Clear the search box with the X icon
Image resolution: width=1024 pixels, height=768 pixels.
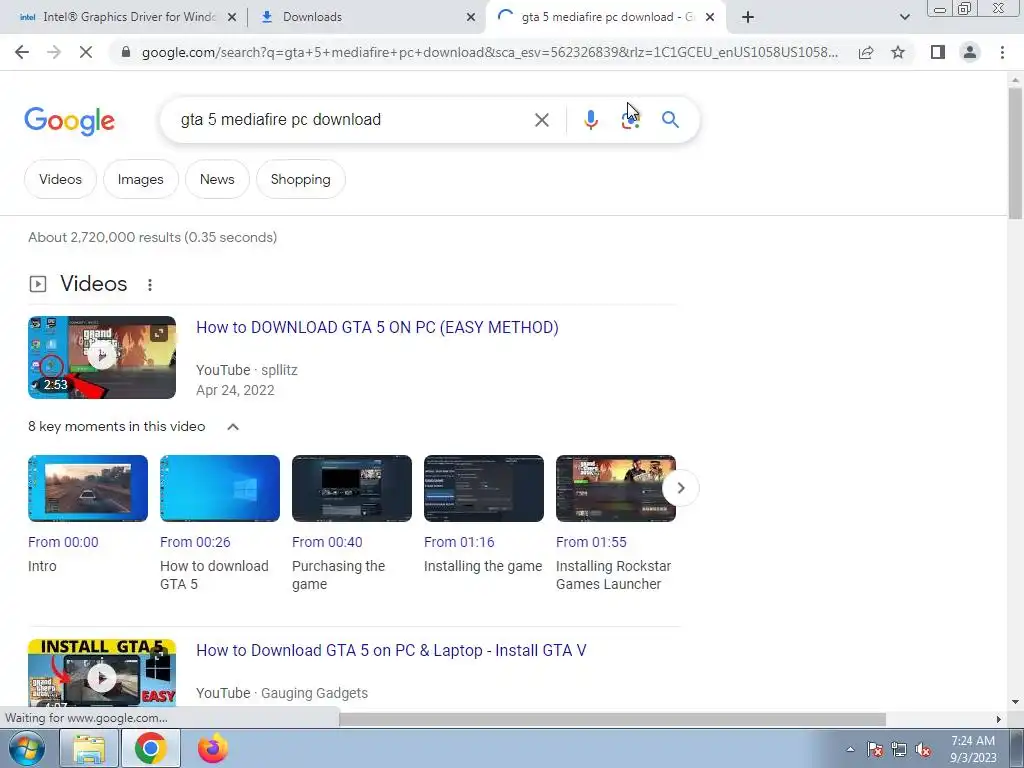coord(541,120)
